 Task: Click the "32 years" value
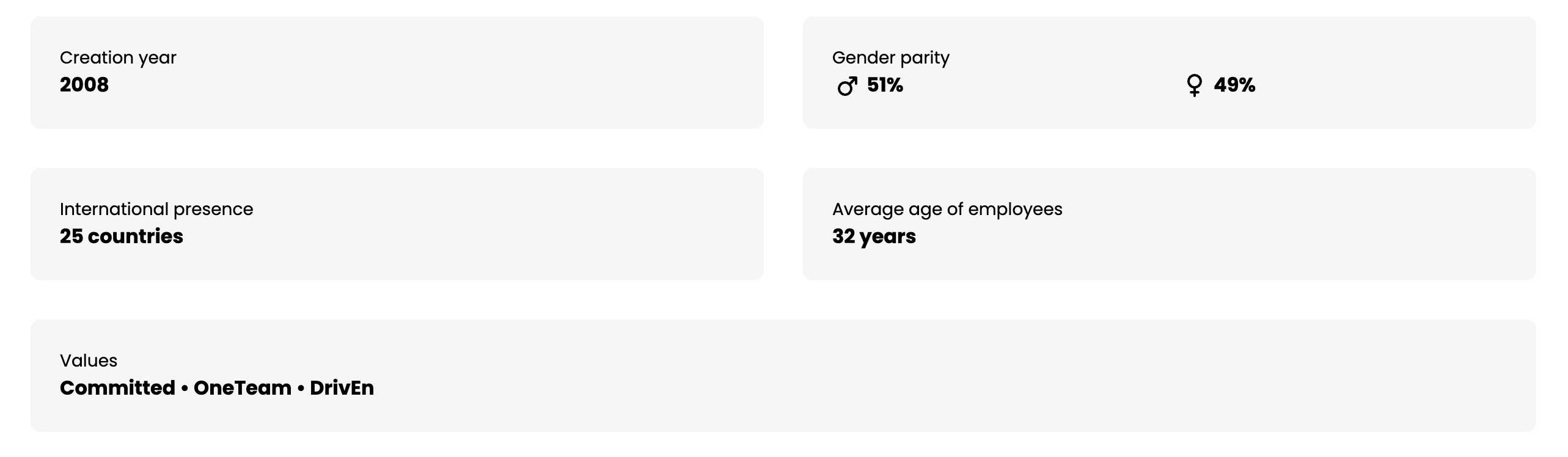point(874,236)
